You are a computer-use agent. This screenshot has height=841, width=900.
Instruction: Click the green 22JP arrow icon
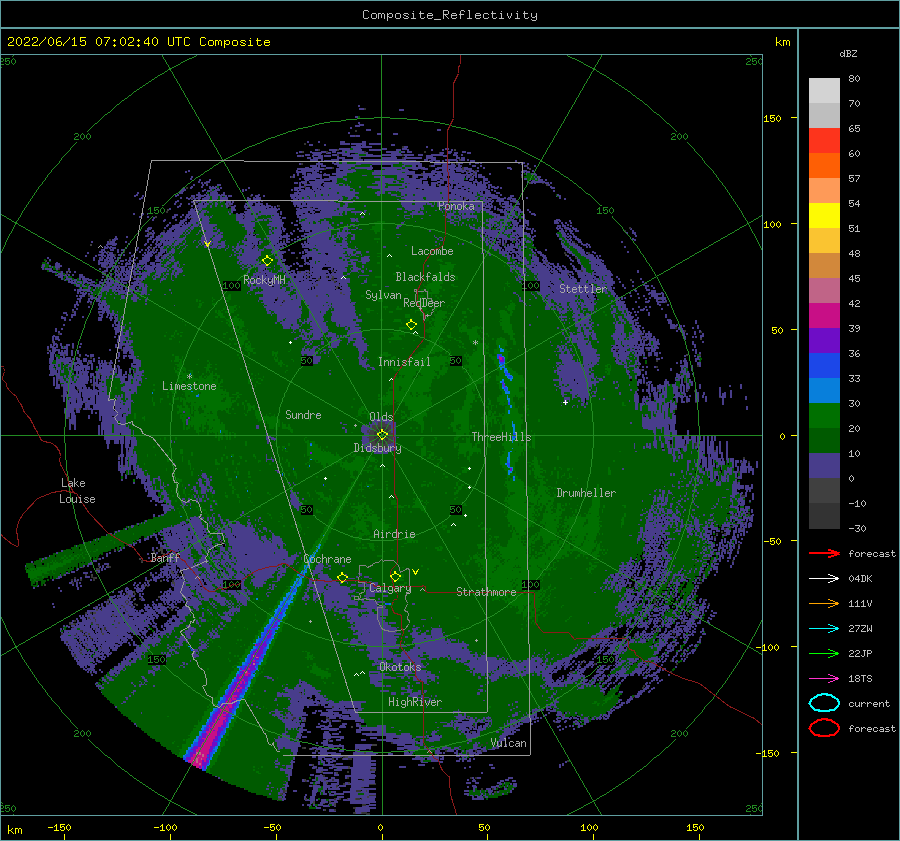pos(824,653)
